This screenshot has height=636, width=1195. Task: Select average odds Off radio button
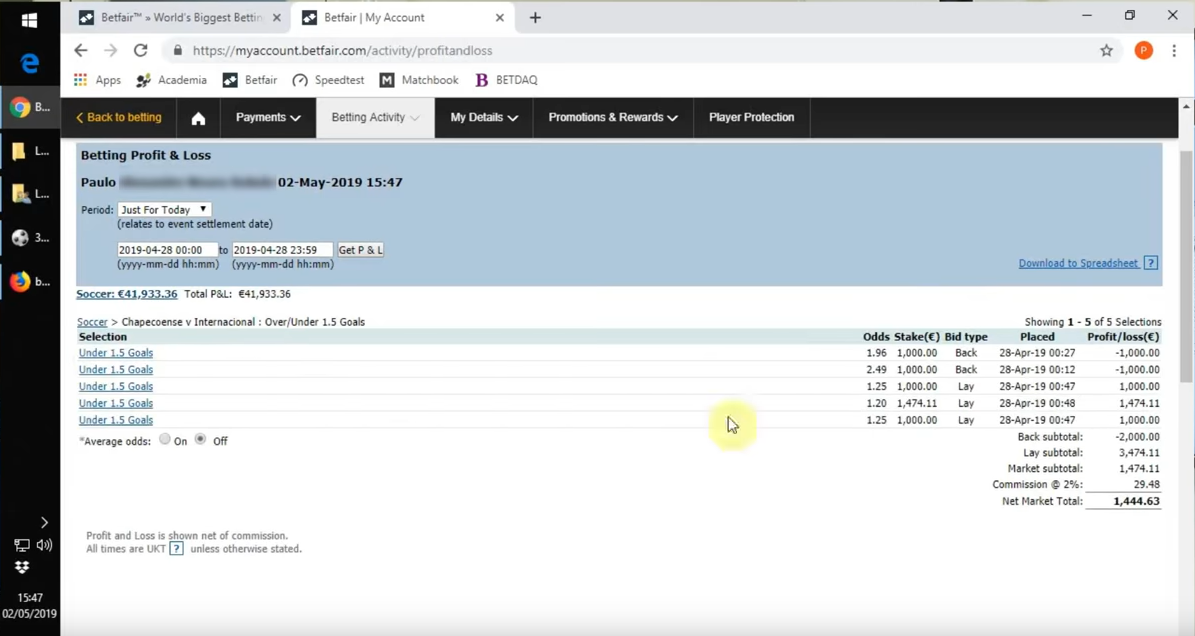(200, 439)
